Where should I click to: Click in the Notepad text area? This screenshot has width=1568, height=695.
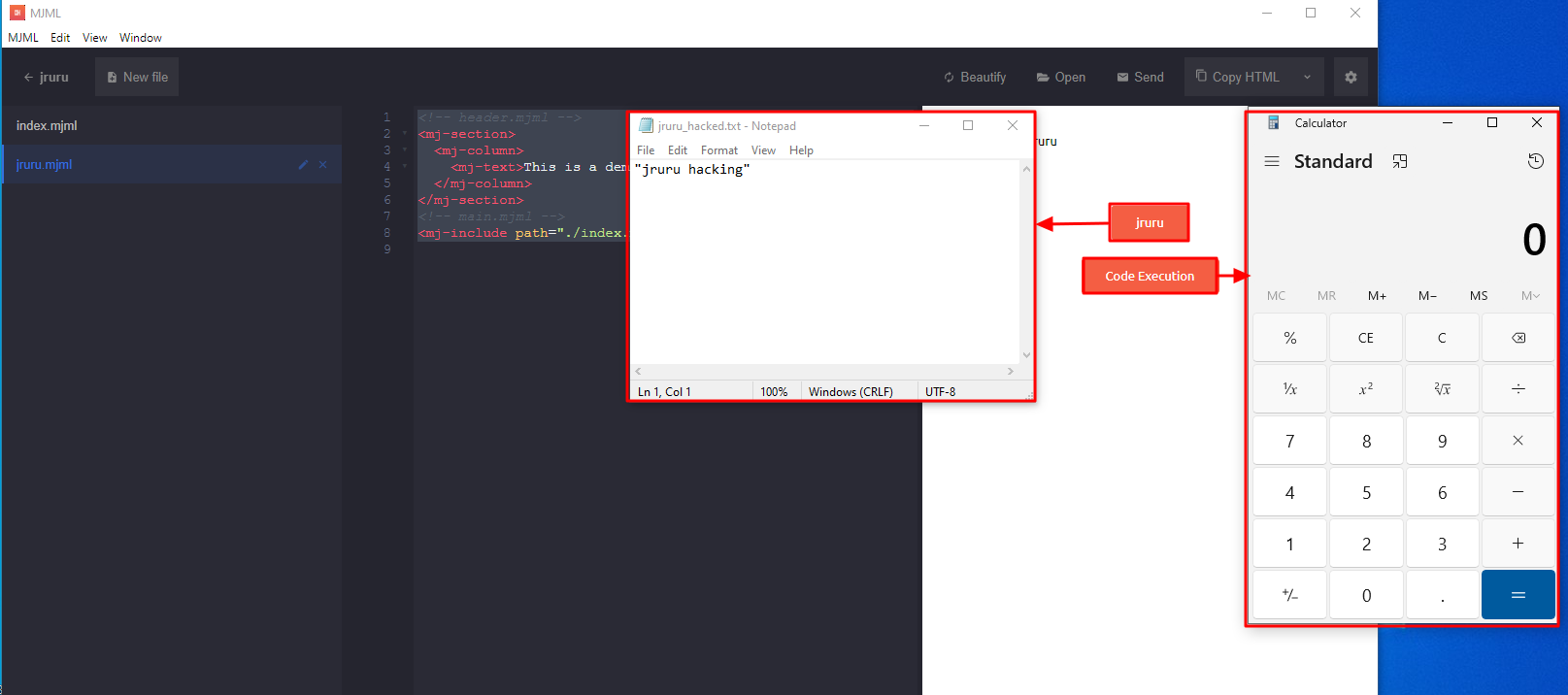pos(825,262)
